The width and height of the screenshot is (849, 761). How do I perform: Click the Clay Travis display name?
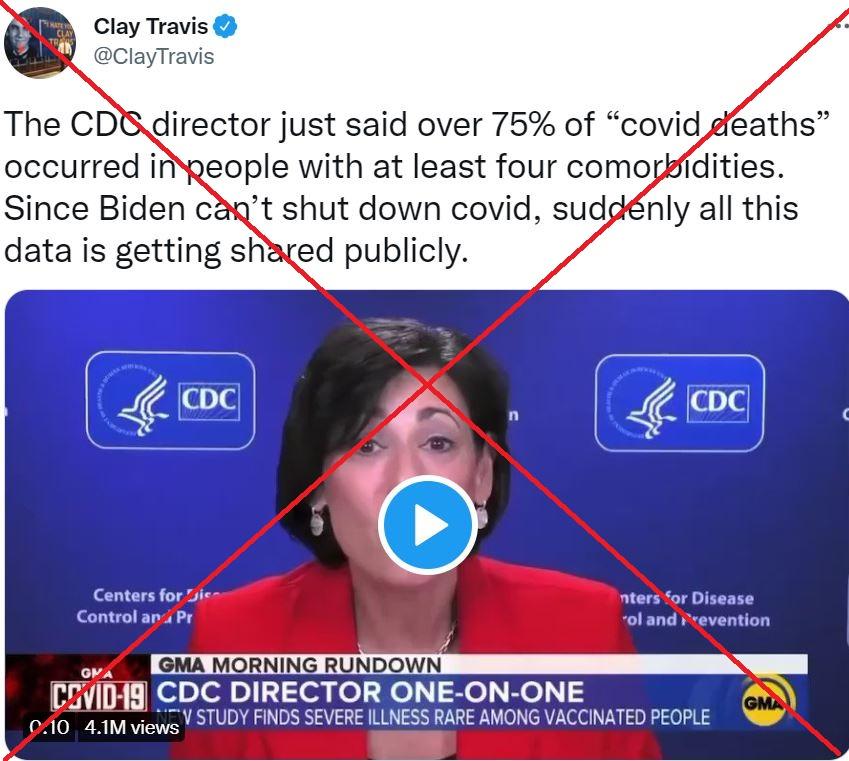(151, 26)
